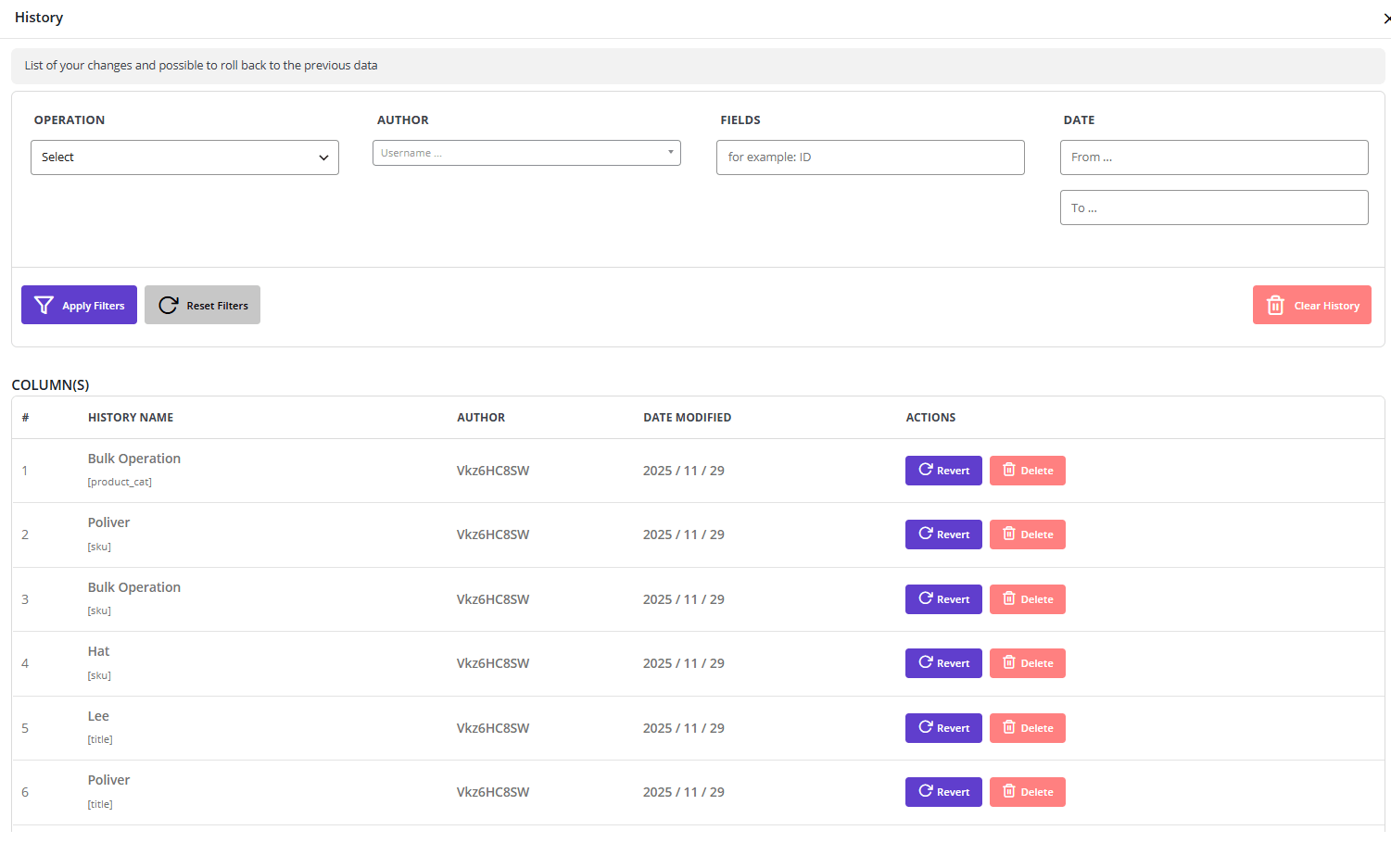This screenshot has width=1391, height=868.
Task: Open the Author username dropdown
Action: (x=526, y=153)
